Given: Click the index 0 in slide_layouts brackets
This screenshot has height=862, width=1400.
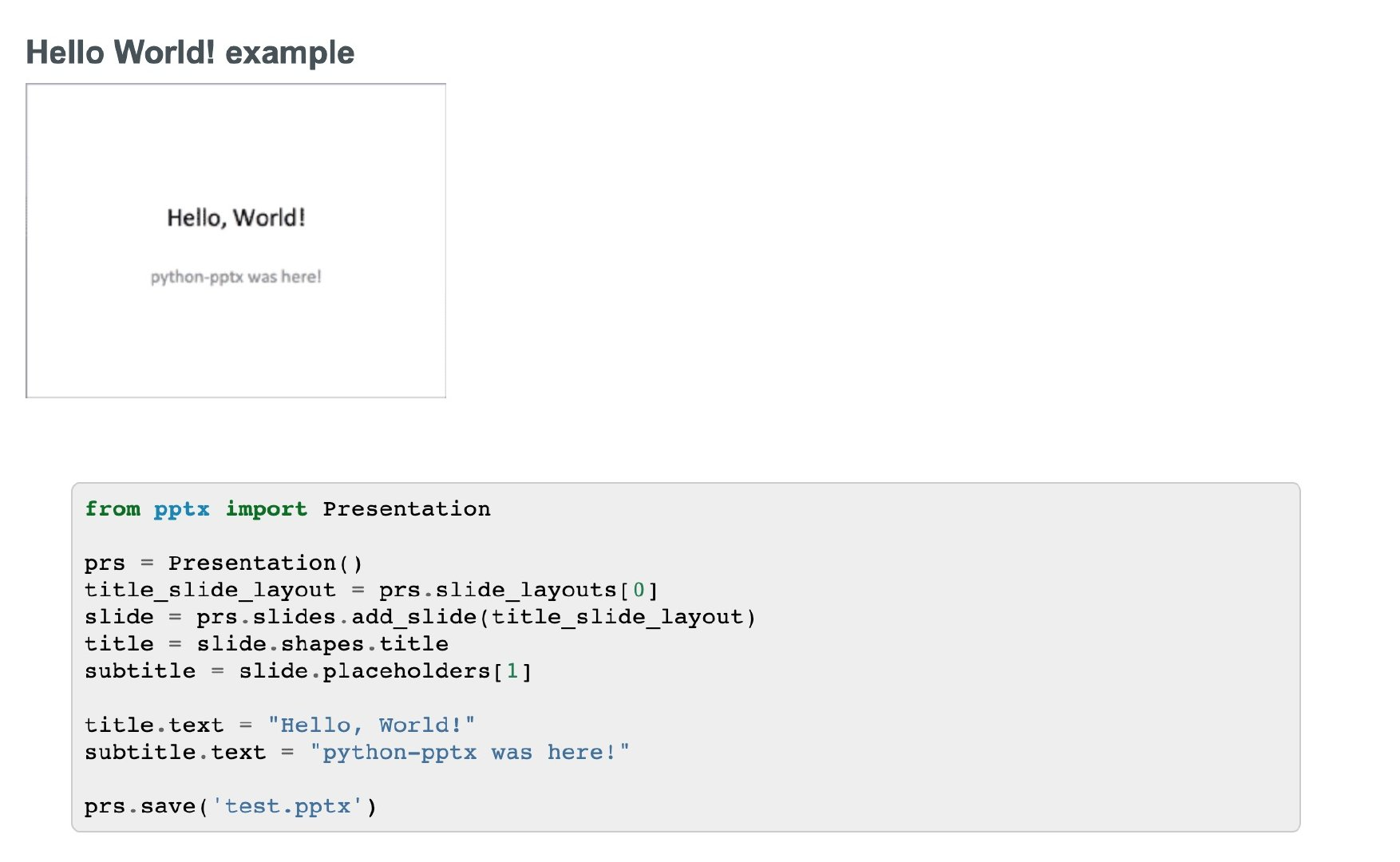Looking at the screenshot, I should click(x=639, y=590).
